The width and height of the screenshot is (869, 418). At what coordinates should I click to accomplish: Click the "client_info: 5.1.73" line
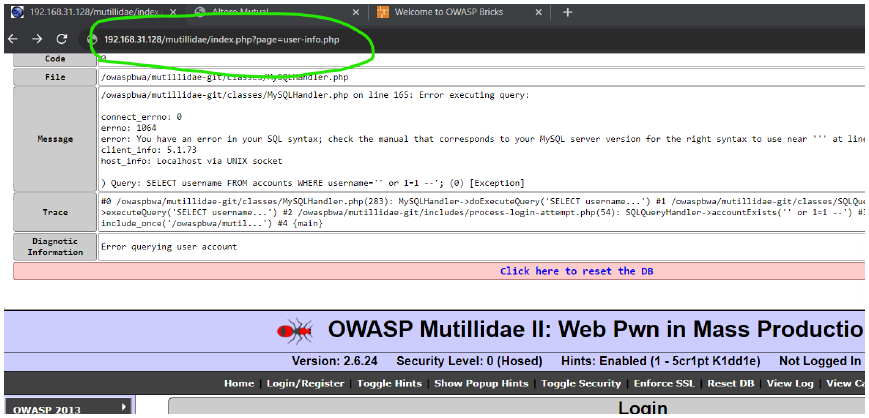pos(149,150)
